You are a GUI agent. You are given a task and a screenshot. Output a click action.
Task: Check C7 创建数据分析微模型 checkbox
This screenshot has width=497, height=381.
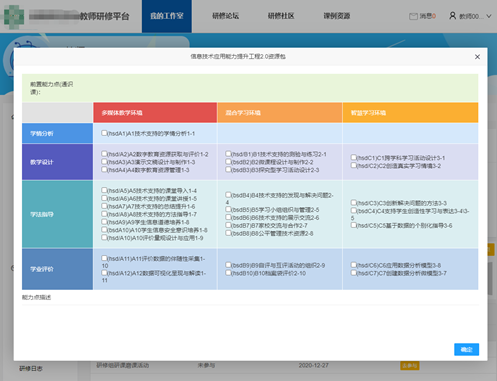point(353,273)
